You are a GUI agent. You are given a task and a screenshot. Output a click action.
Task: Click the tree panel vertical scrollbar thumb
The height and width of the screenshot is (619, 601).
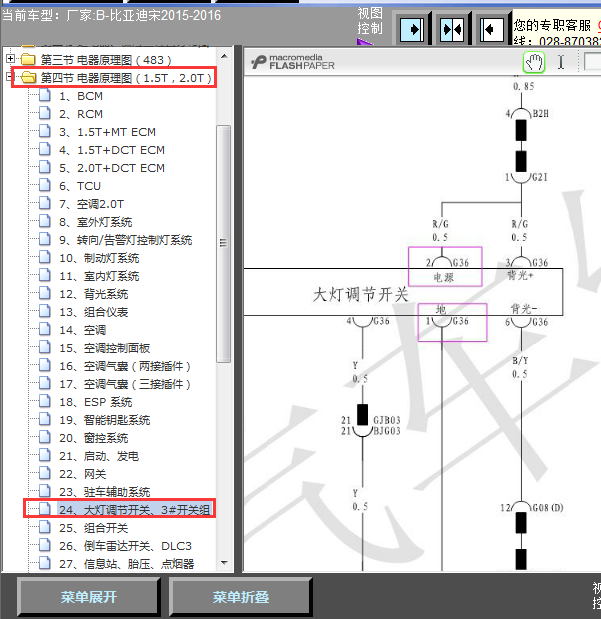tap(224, 244)
